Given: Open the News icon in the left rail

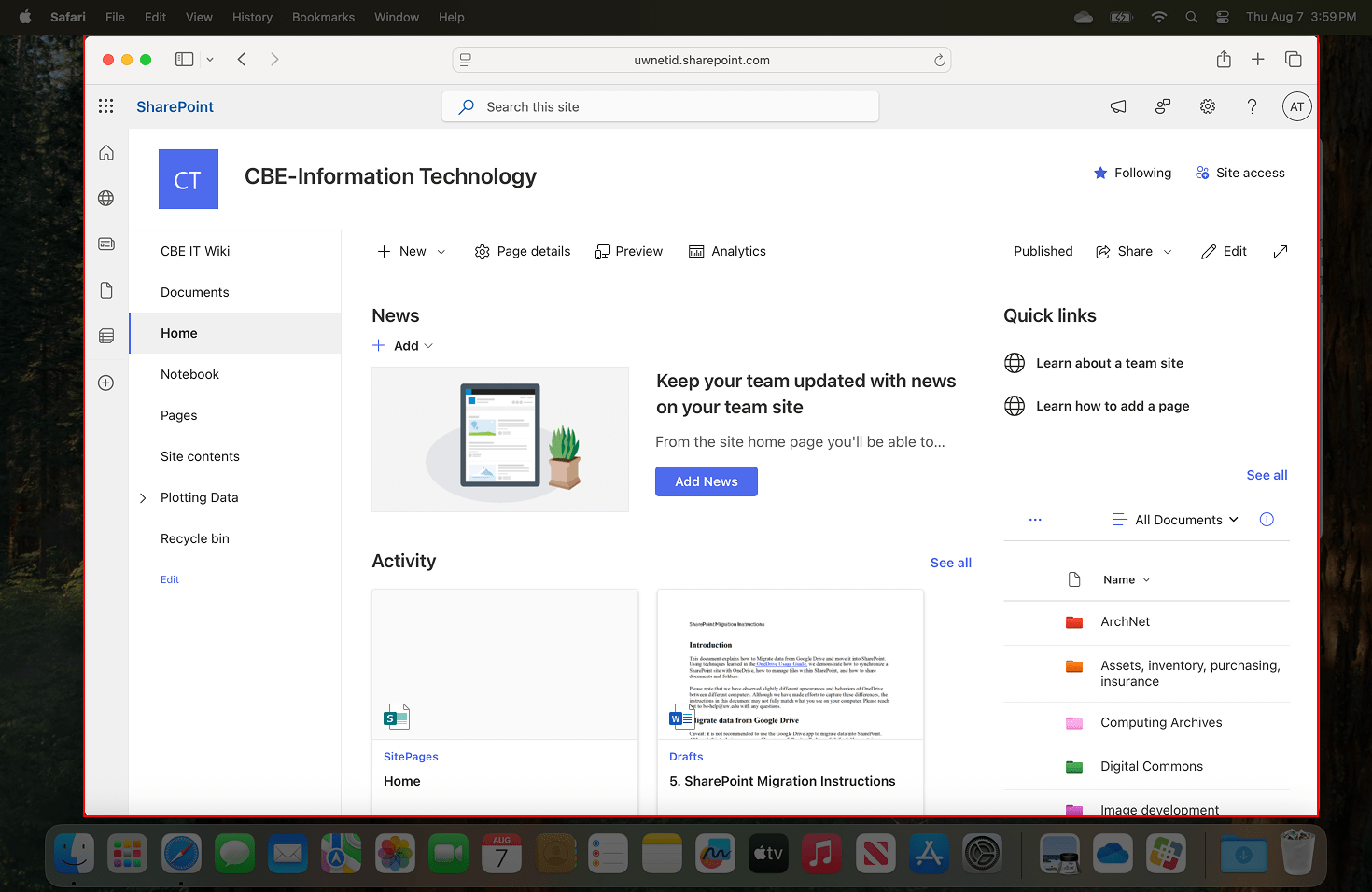Looking at the screenshot, I should tap(105, 244).
